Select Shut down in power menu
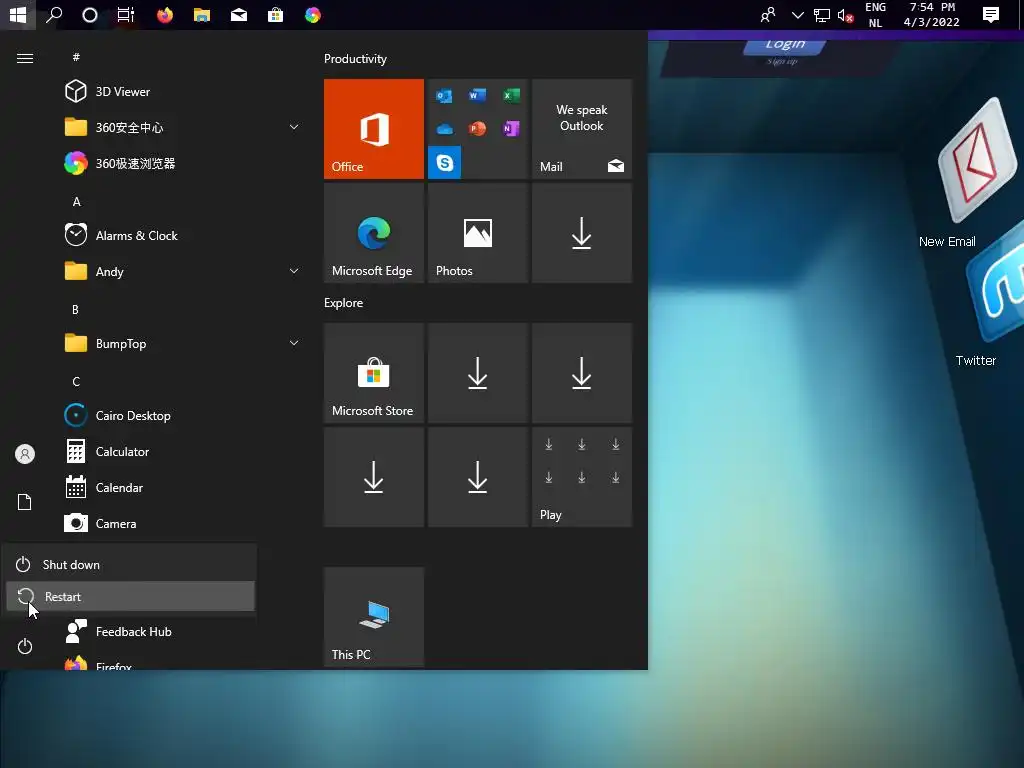This screenshot has height=768, width=1024. pyautogui.click(x=131, y=564)
